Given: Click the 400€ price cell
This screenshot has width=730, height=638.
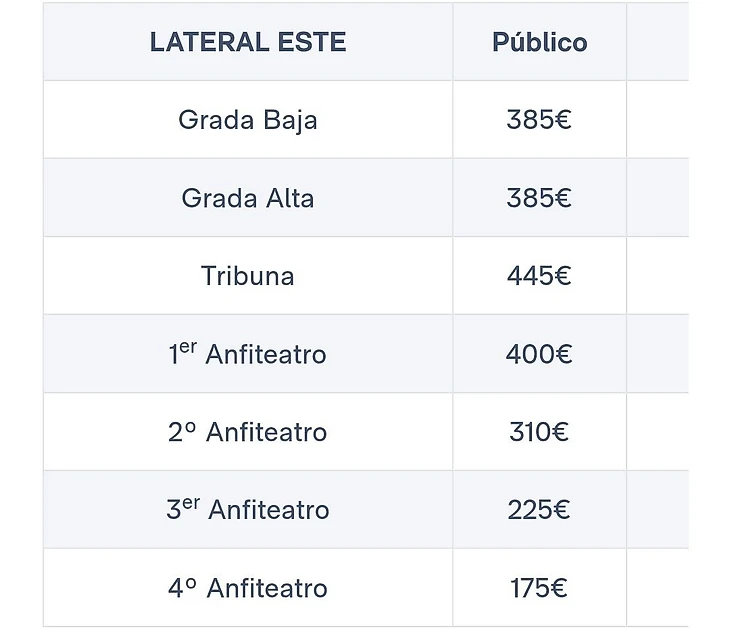Looking at the screenshot, I should click(539, 354).
